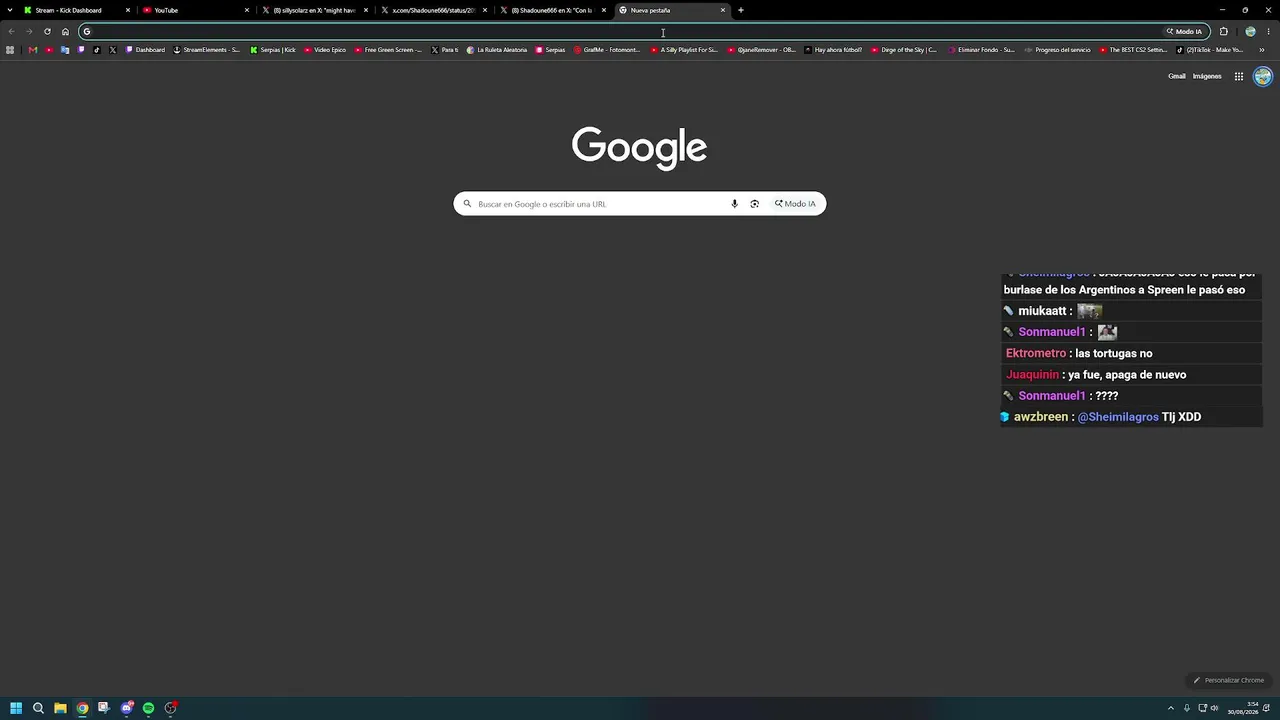Select the Nueva pestaña tab
Image resolution: width=1280 pixels, height=720 pixels.
click(672, 10)
